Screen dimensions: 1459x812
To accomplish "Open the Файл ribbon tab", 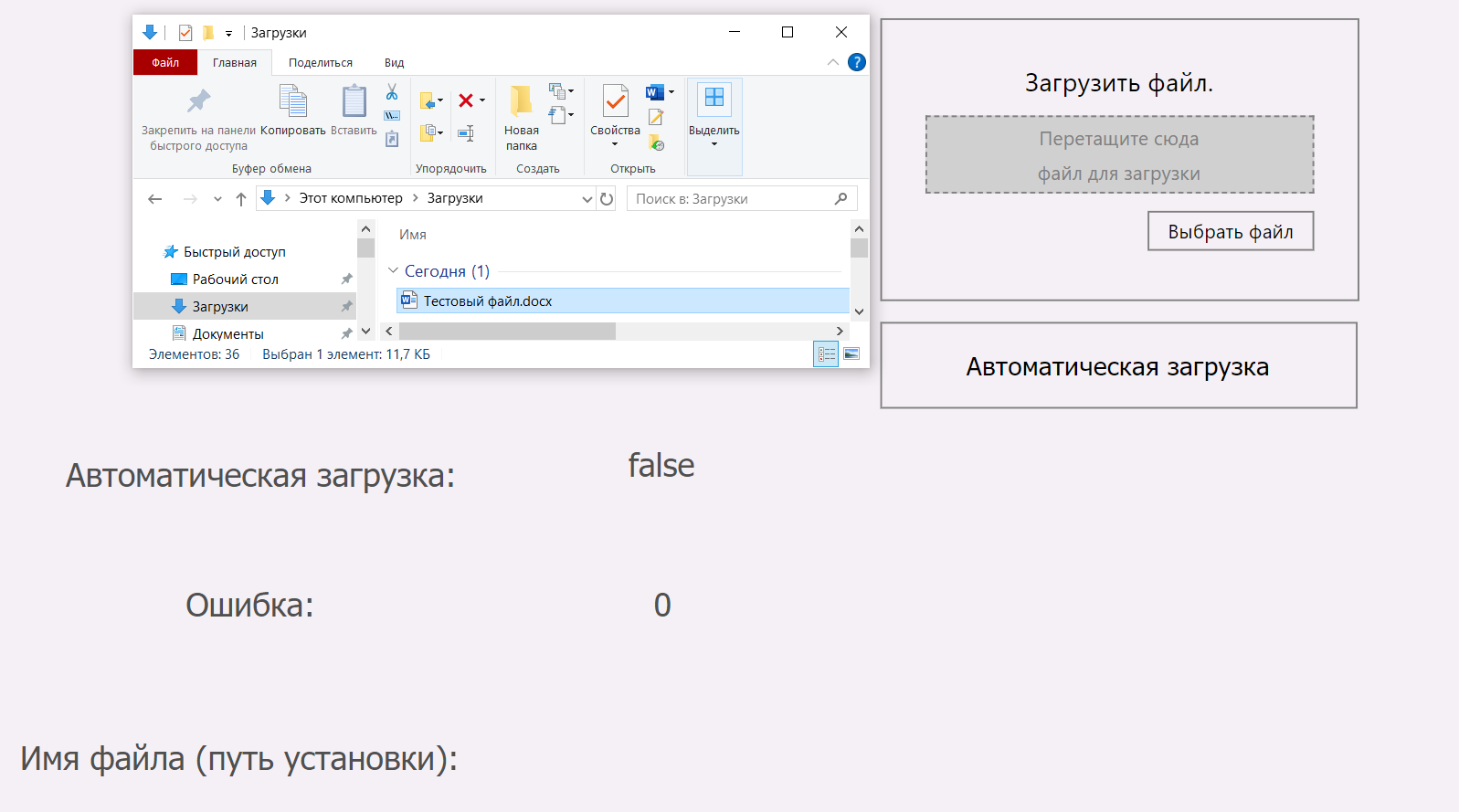I will coord(165,62).
